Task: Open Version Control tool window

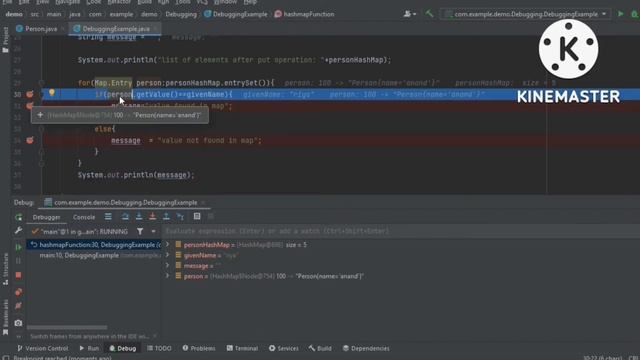Action: pyautogui.click(x=42, y=348)
